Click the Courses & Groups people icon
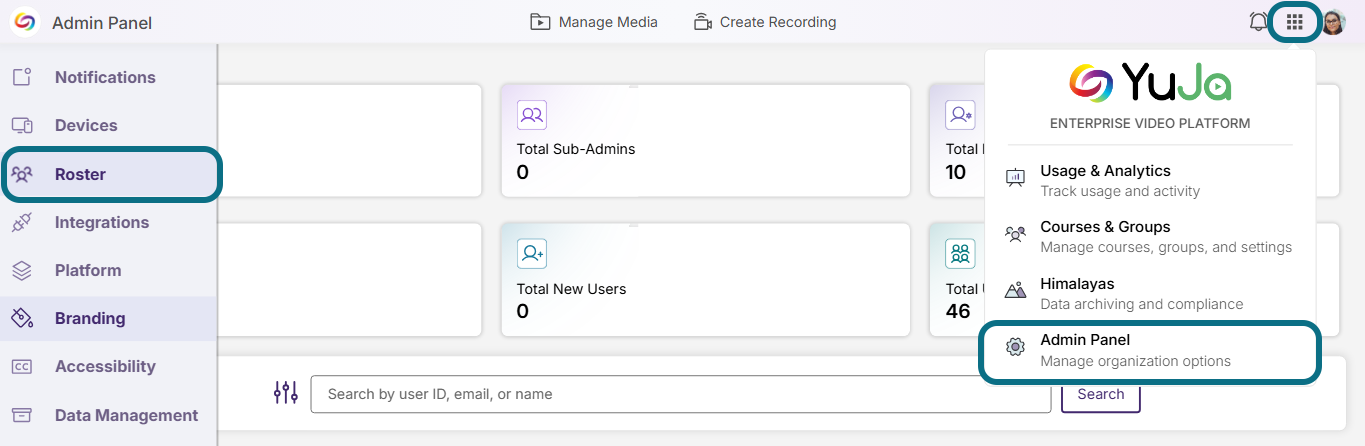This screenshot has width=1365, height=446. [1015, 235]
